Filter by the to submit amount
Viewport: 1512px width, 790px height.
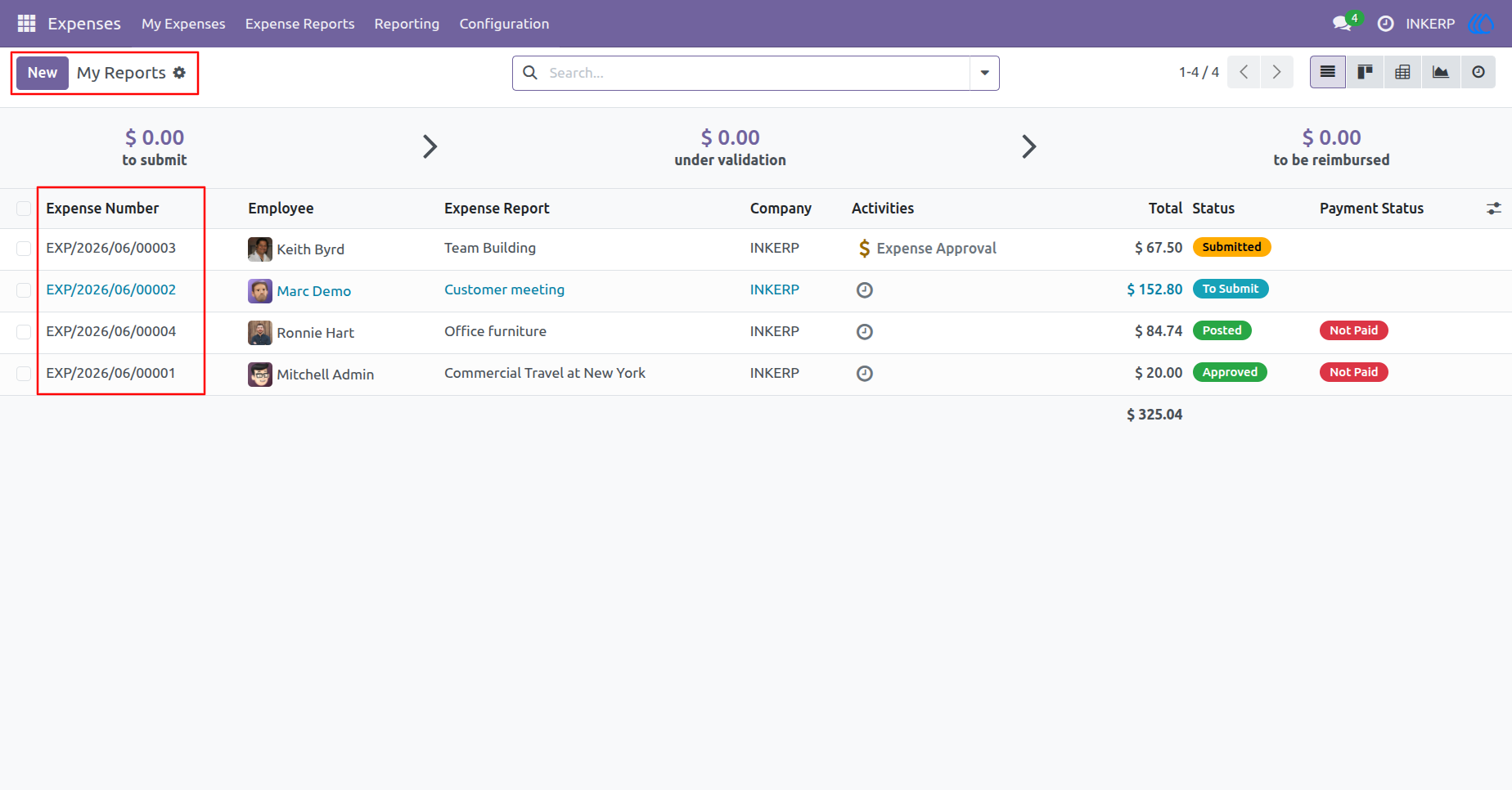click(155, 137)
